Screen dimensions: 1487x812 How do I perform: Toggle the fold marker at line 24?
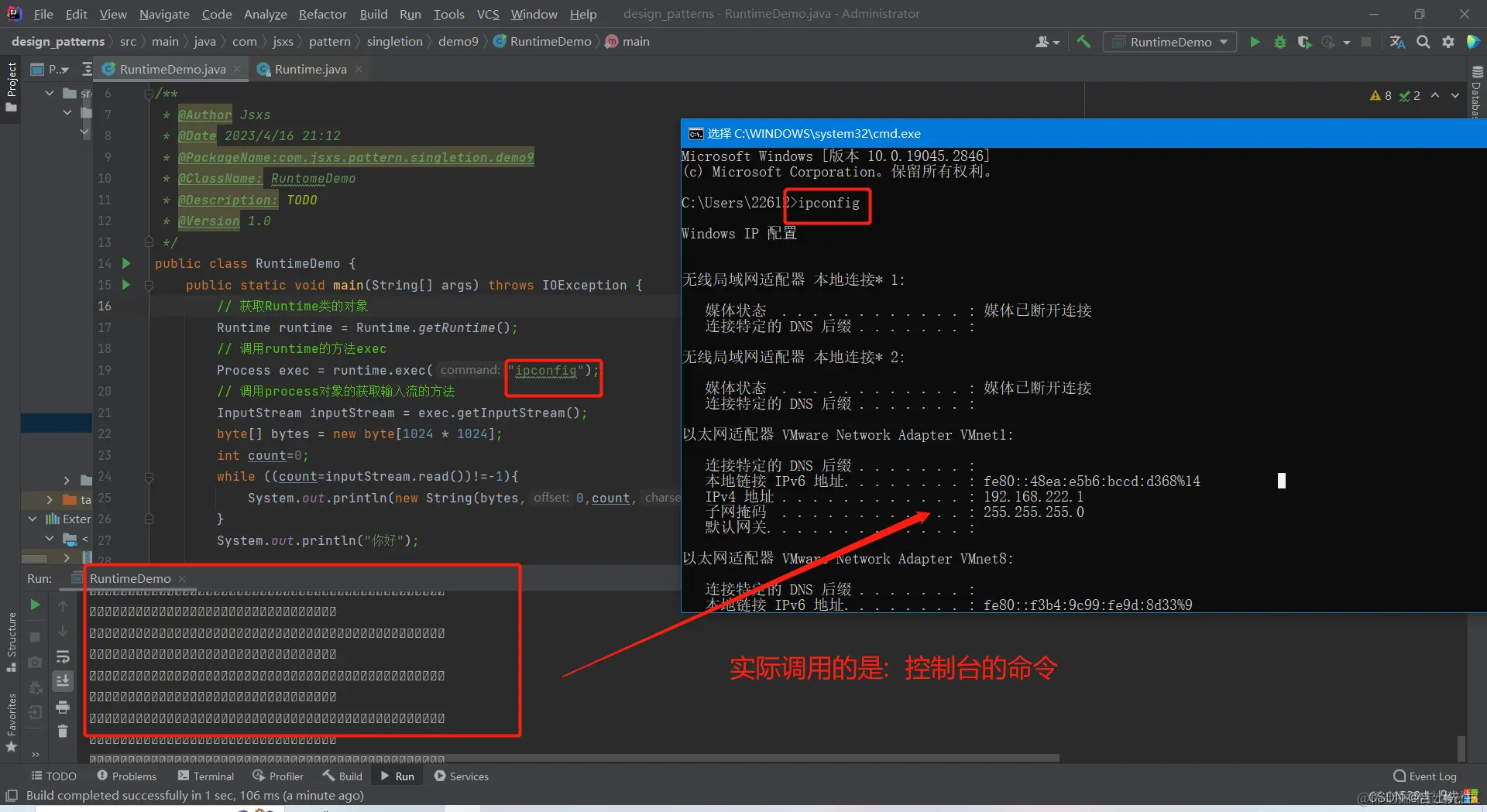[149, 477]
